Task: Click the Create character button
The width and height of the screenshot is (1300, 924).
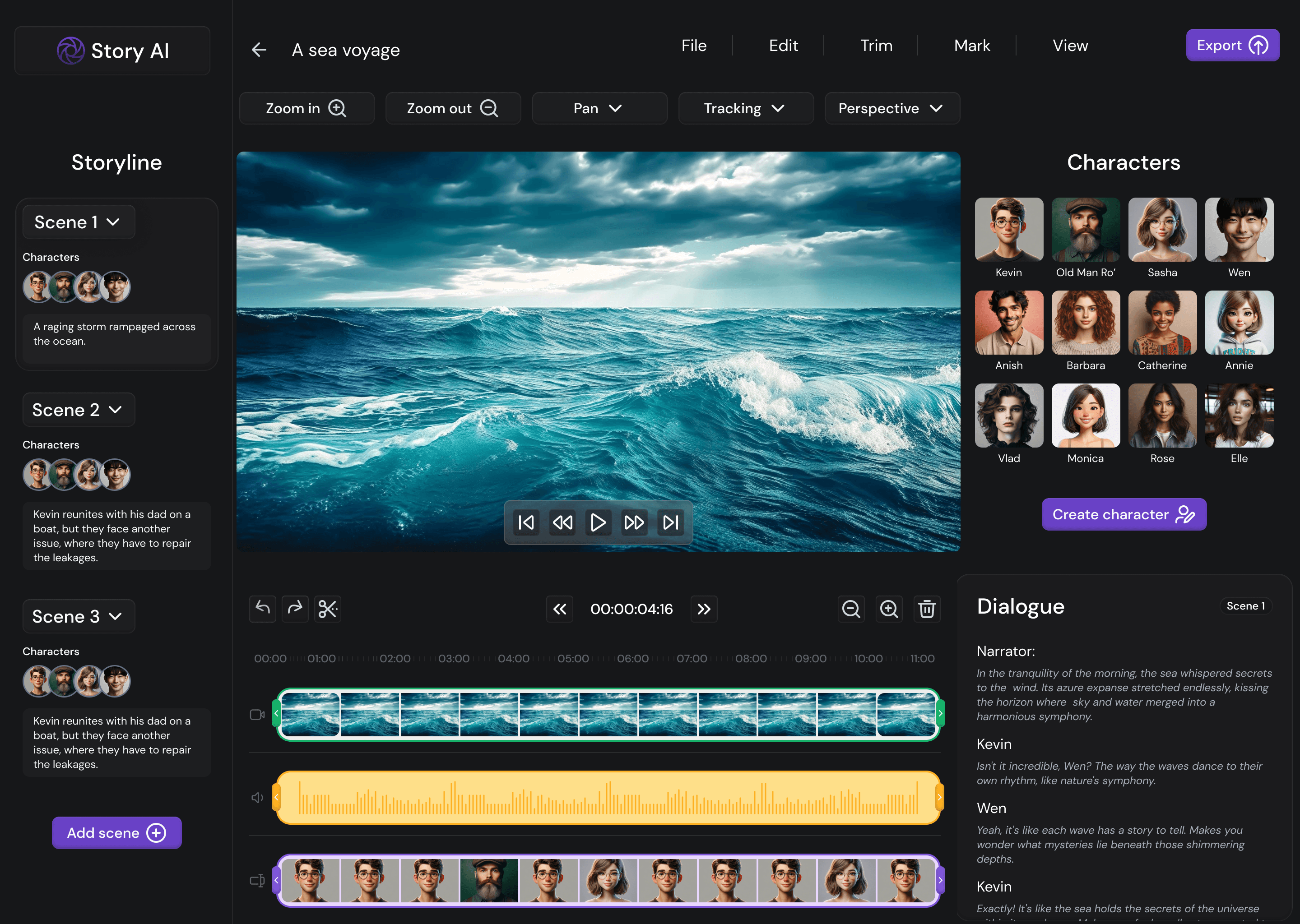Action: (1124, 514)
